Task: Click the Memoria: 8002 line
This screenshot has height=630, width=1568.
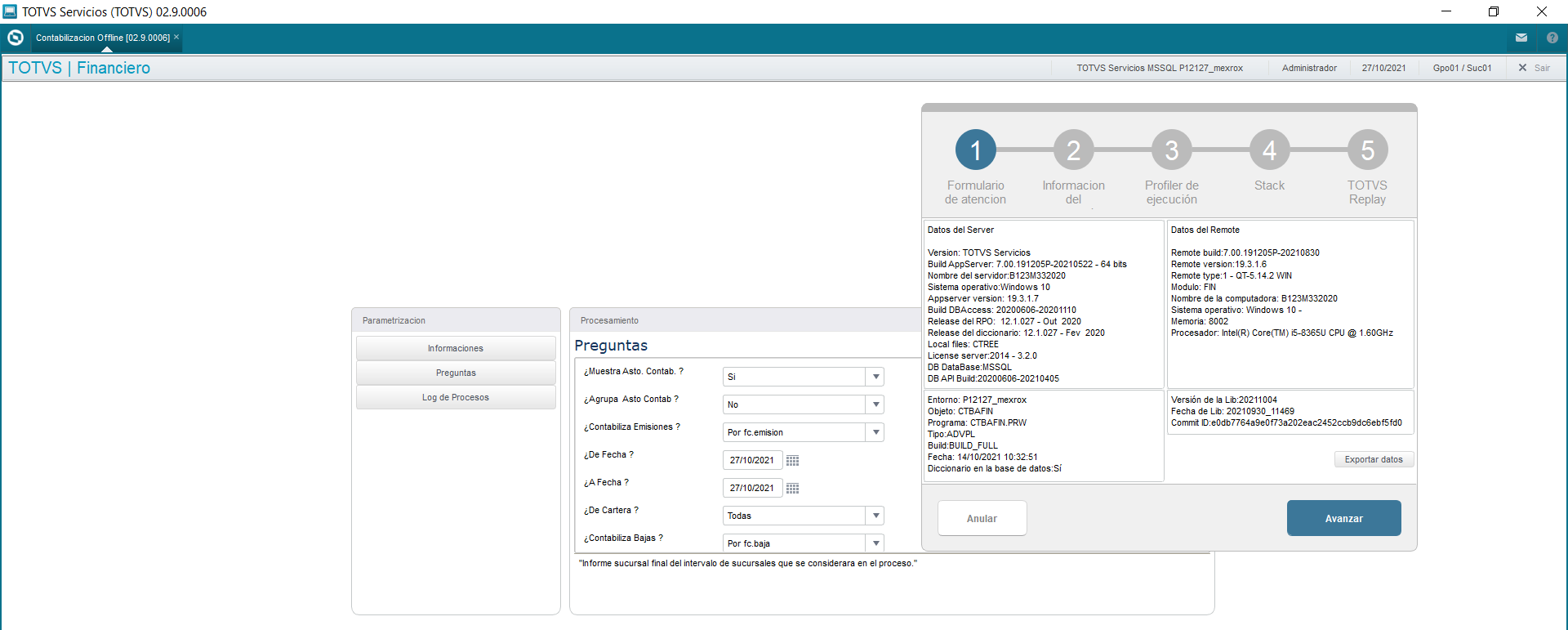Action: coord(1199,321)
